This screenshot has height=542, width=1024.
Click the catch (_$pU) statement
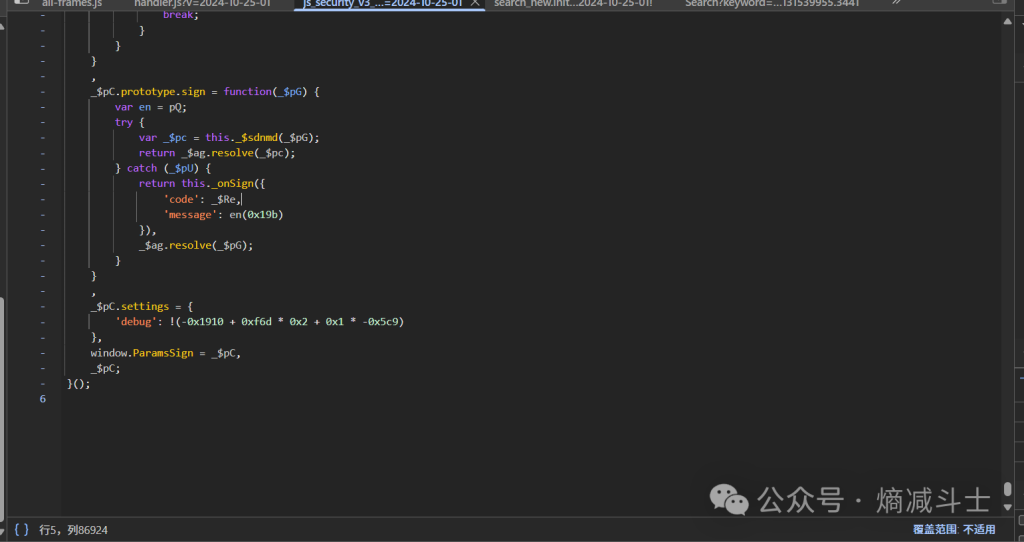(x=162, y=168)
